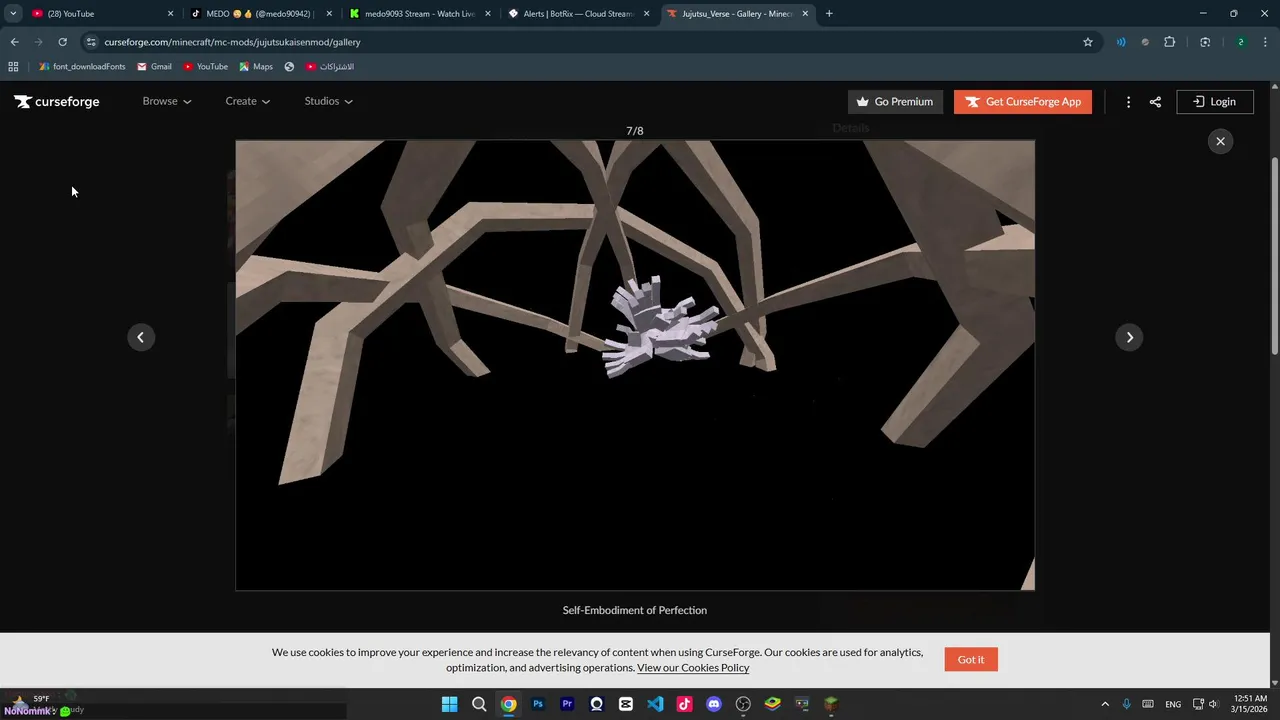Open TikTok from the taskbar
This screenshot has height=720, width=1280.
[x=684, y=704]
